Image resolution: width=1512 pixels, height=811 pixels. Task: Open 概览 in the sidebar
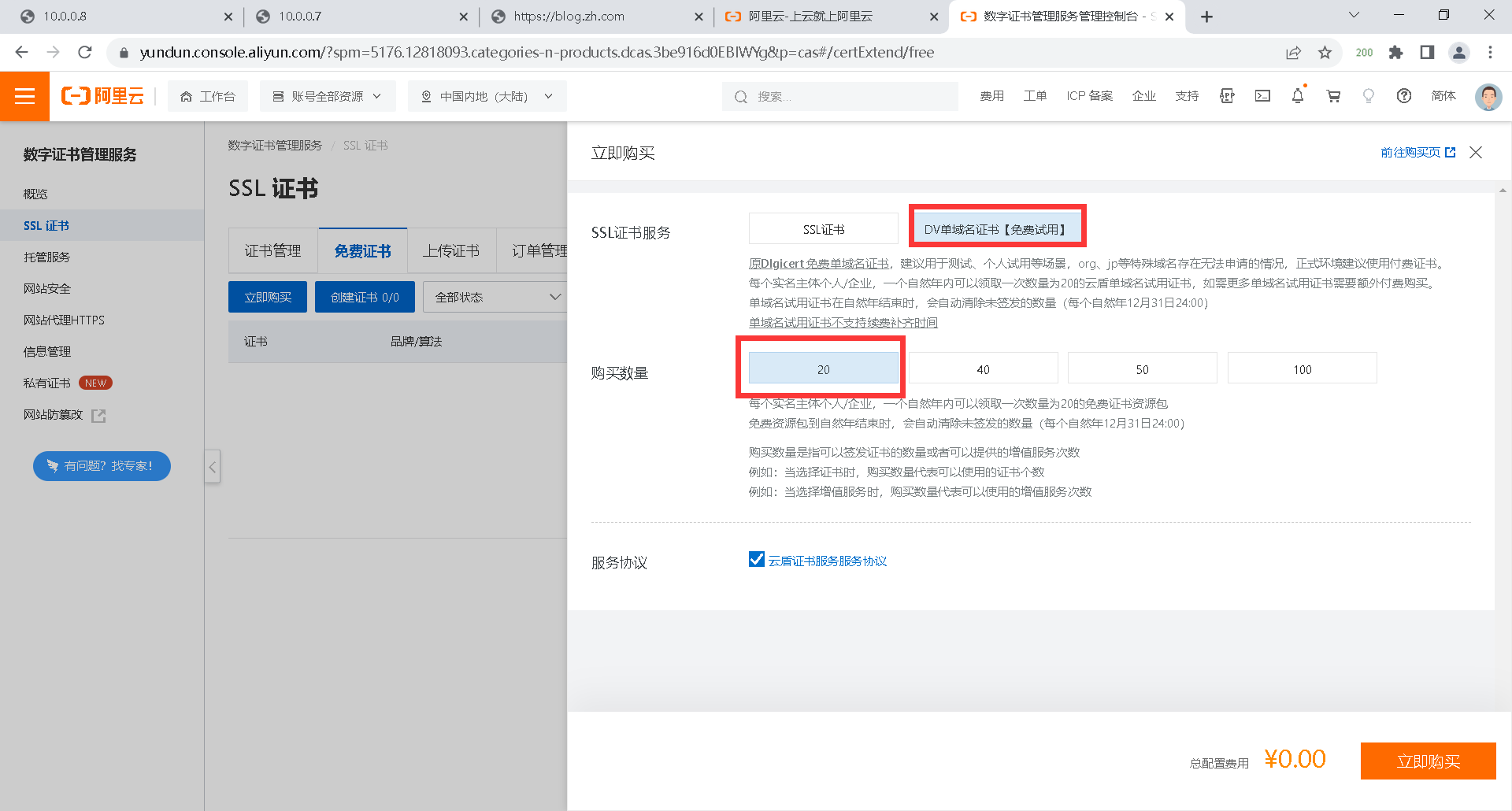(x=35, y=194)
